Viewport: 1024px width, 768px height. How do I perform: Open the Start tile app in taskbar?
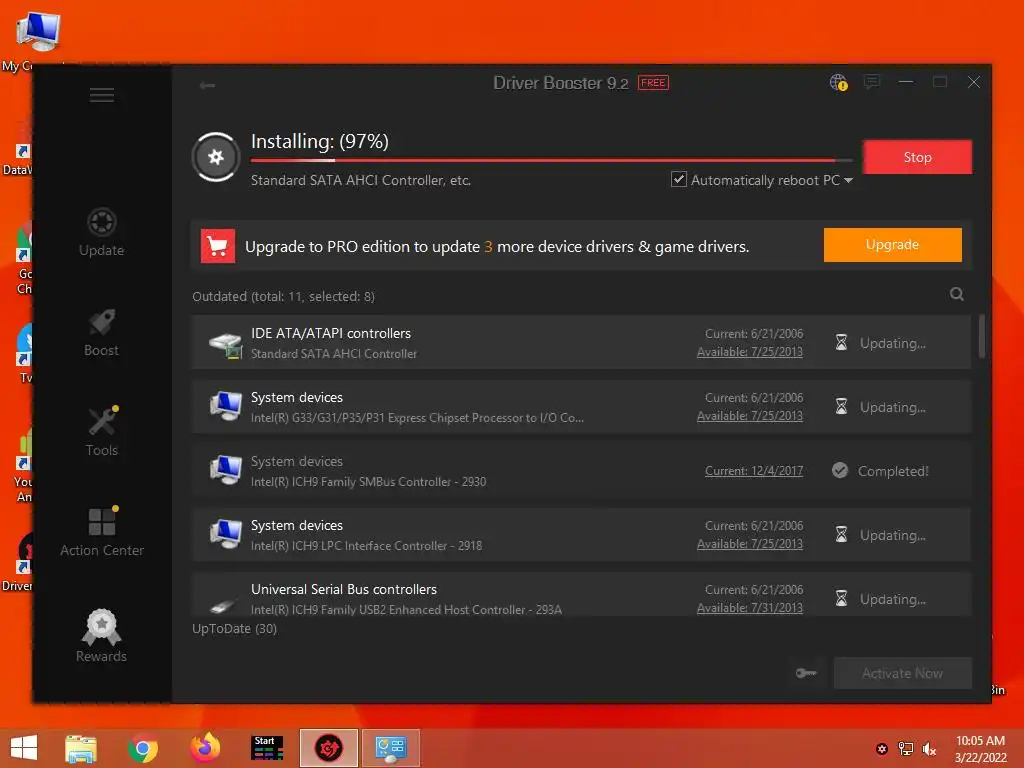pos(267,748)
